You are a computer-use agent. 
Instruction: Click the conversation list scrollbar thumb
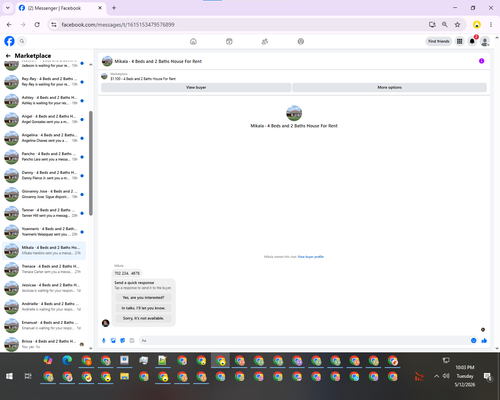91,163
